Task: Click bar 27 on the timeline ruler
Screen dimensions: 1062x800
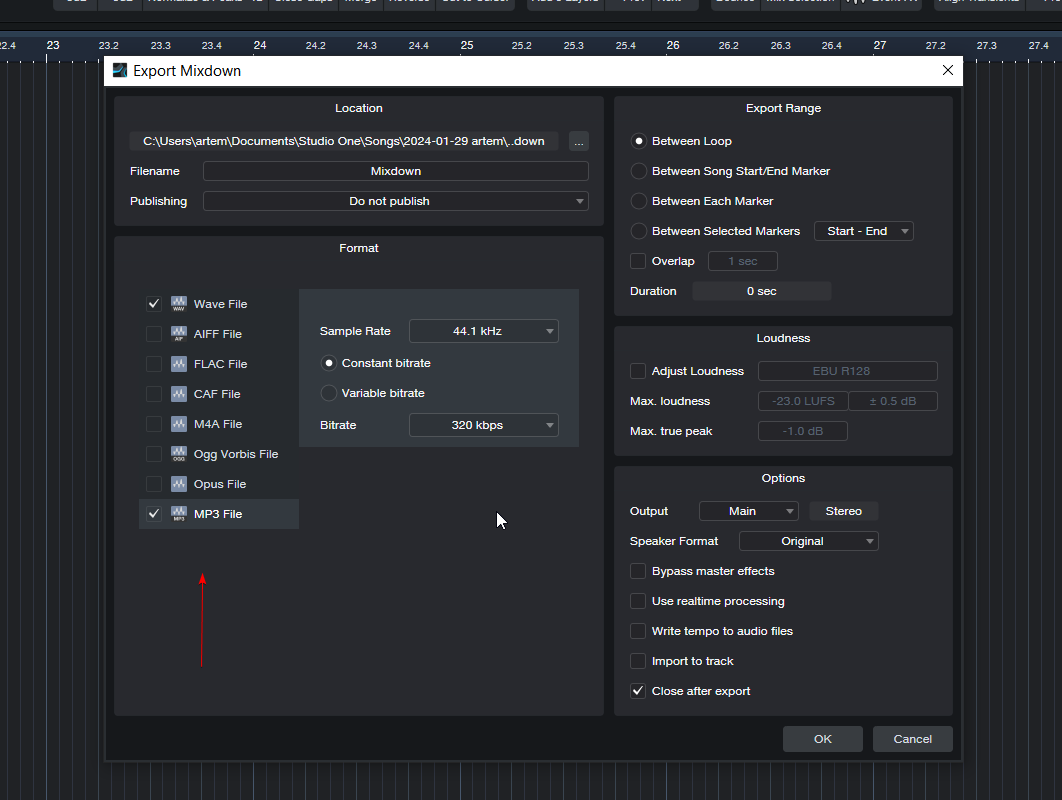Action: pyautogui.click(x=880, y=45)
